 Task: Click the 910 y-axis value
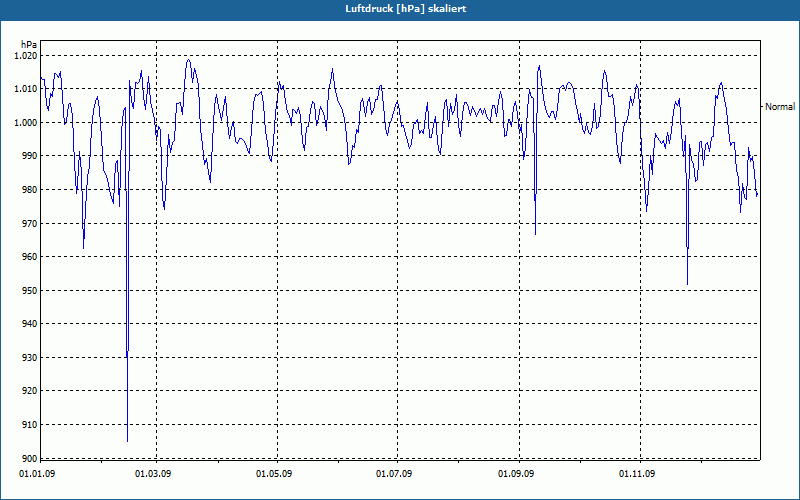point(31,424)
